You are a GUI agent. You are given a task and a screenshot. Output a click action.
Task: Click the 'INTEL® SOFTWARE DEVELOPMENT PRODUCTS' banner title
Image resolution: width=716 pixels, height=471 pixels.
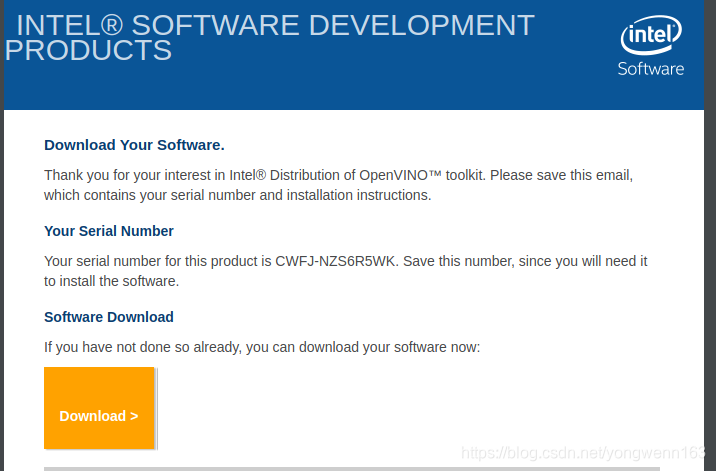270,37
